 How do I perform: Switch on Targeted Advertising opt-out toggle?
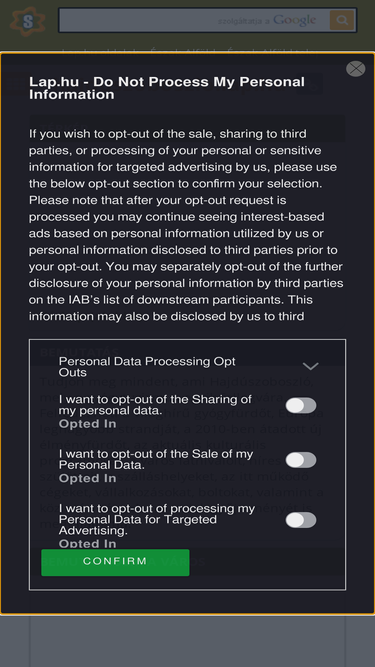click(x=301, y=520)
